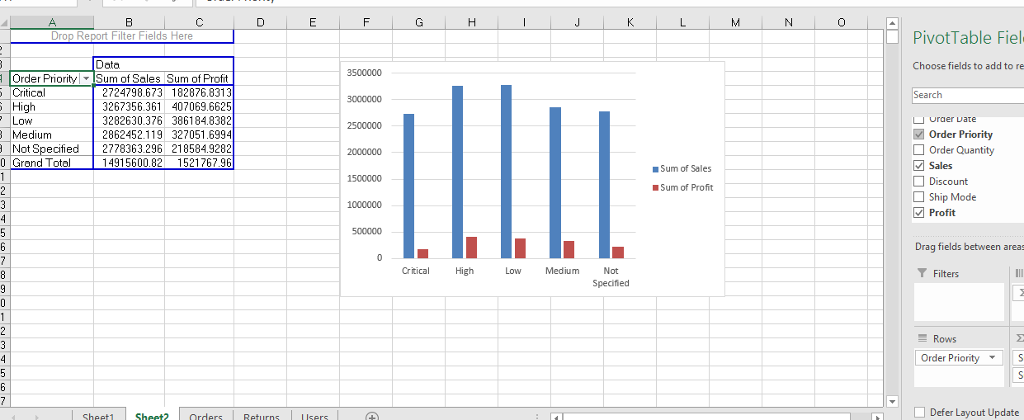Open the Users sheet tab
Viewport: 1024px width, 420px height.
(x=314, y=416)
